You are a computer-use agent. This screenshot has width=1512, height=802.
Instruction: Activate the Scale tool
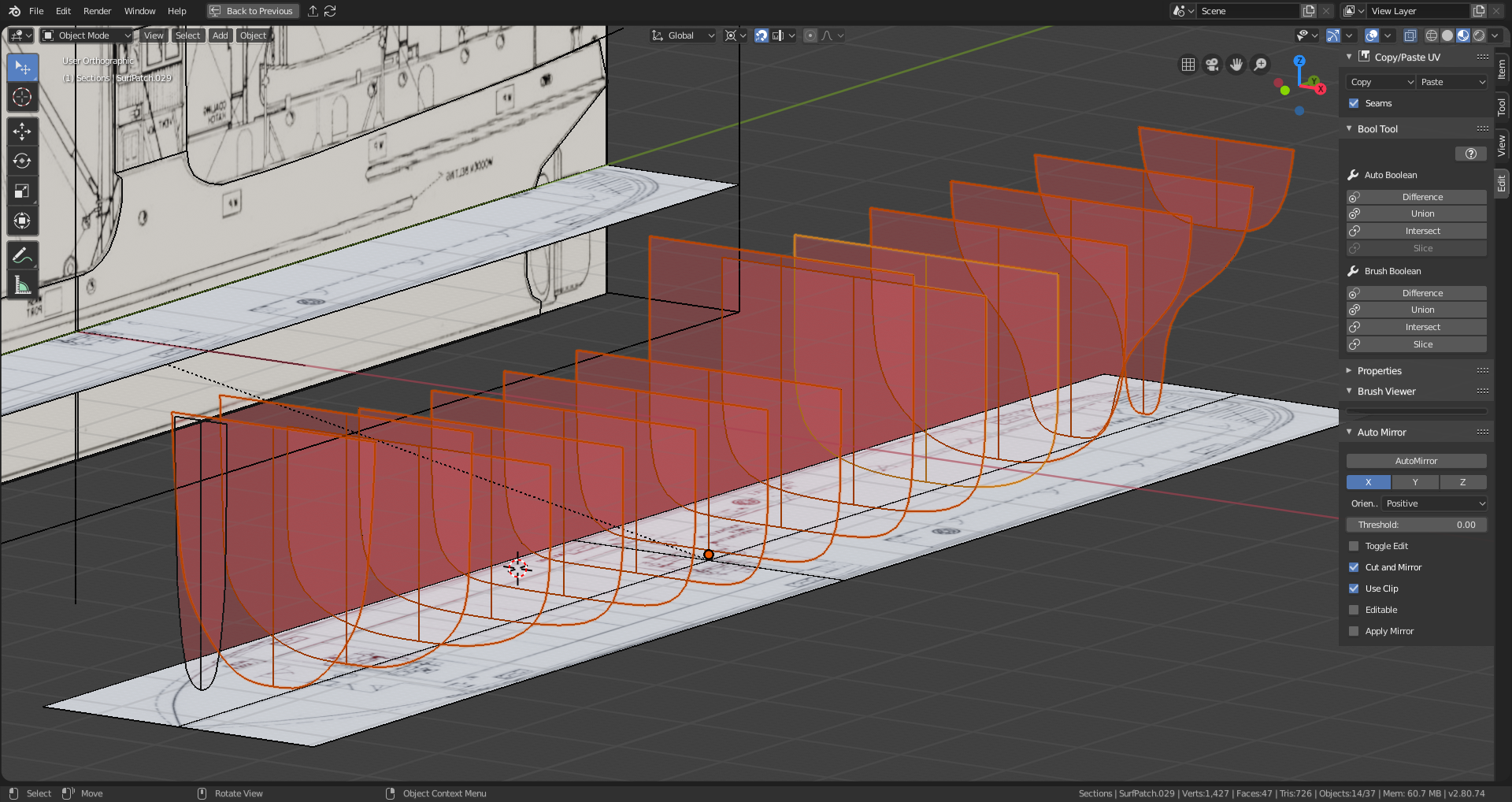[22, 191]
